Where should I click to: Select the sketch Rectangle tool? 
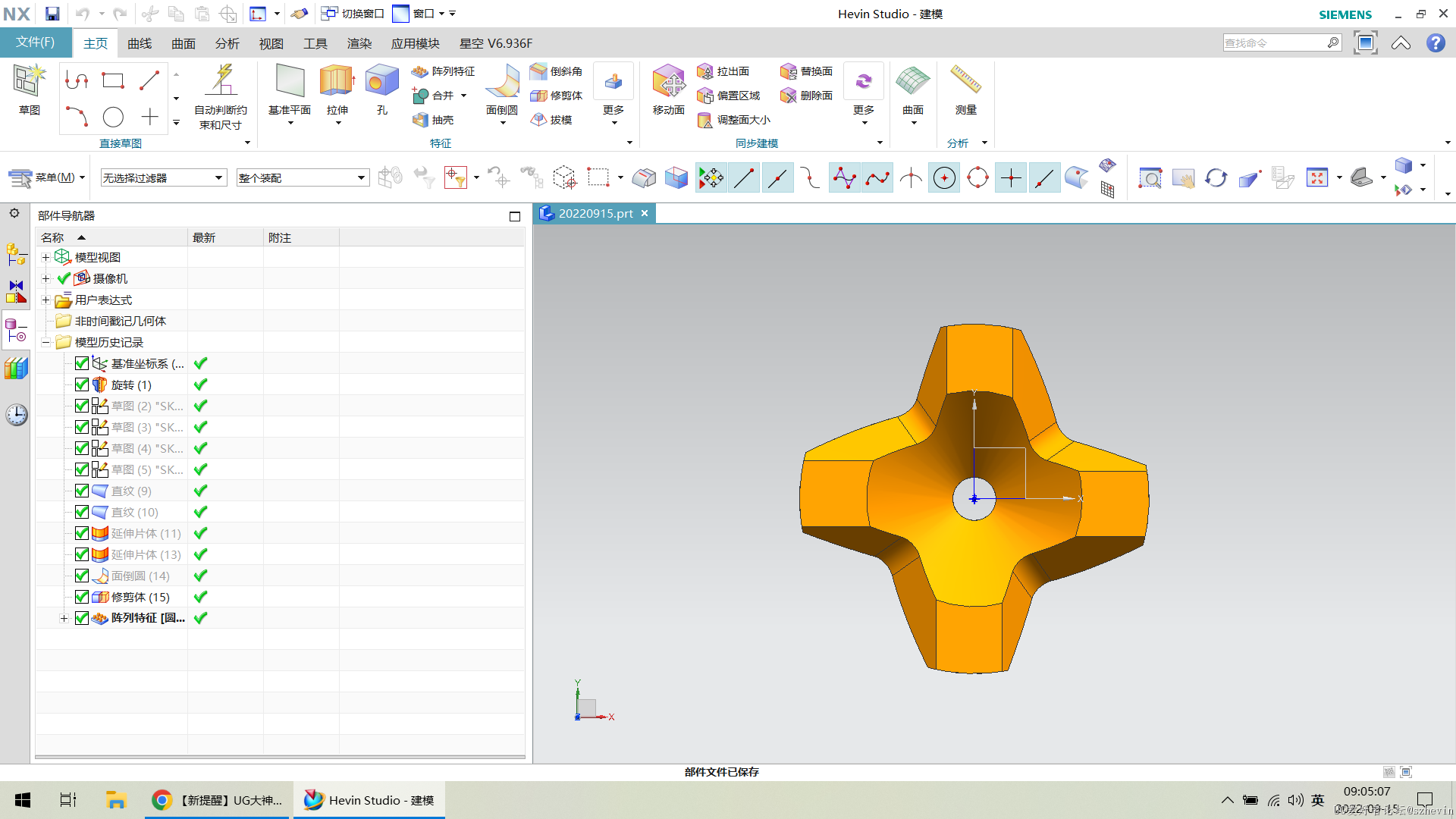[x=113, y=80]
